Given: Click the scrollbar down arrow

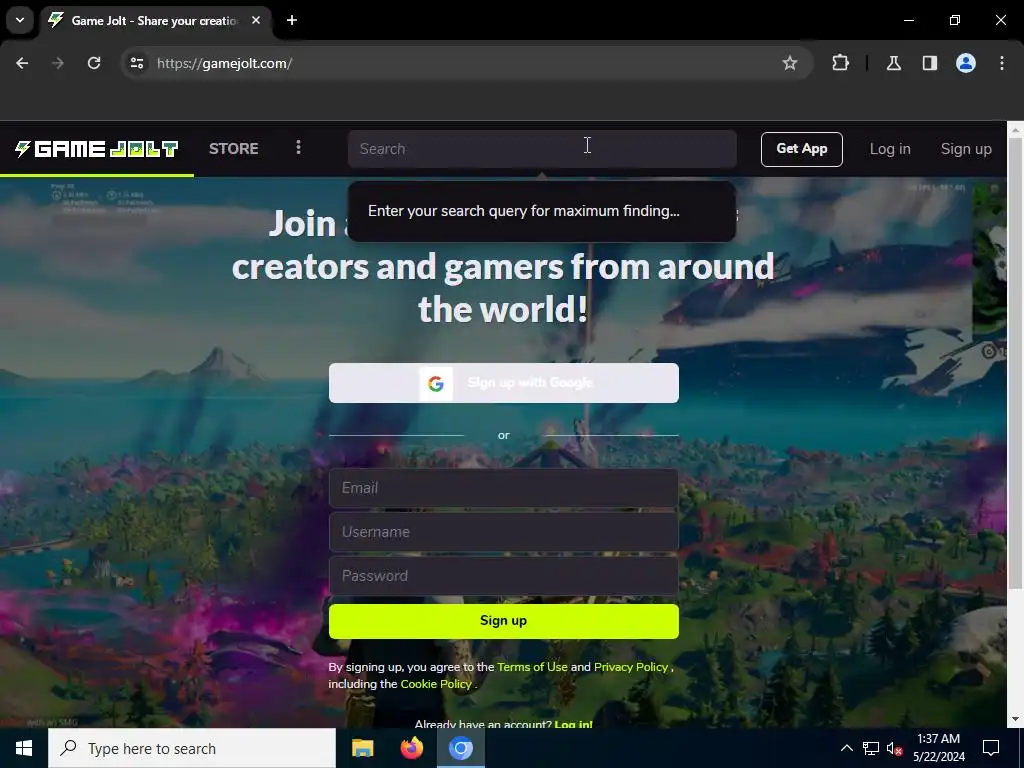Looking at the screenshot, I should pyautogui.click(x=1016, y=719).
